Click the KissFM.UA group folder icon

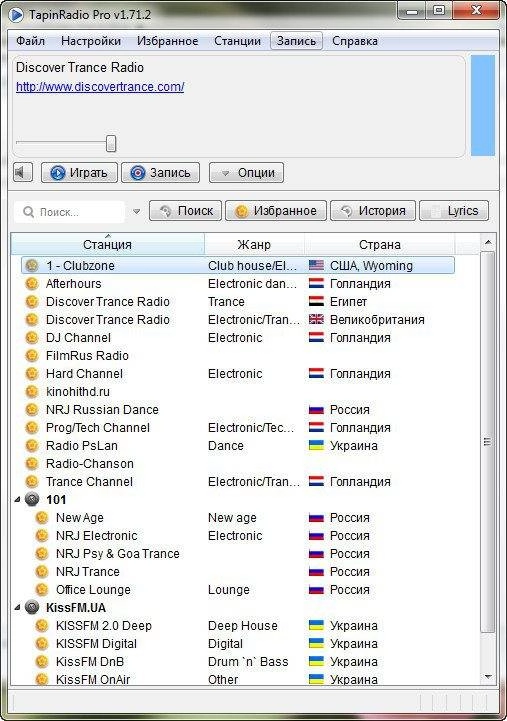tap(32, 607)
